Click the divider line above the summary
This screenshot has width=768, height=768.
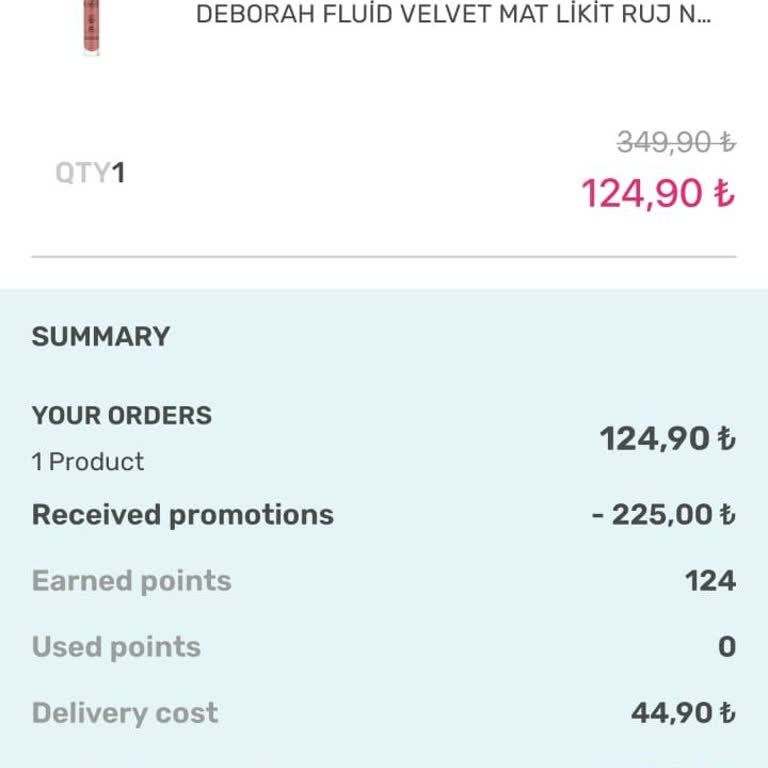point(384,257)
